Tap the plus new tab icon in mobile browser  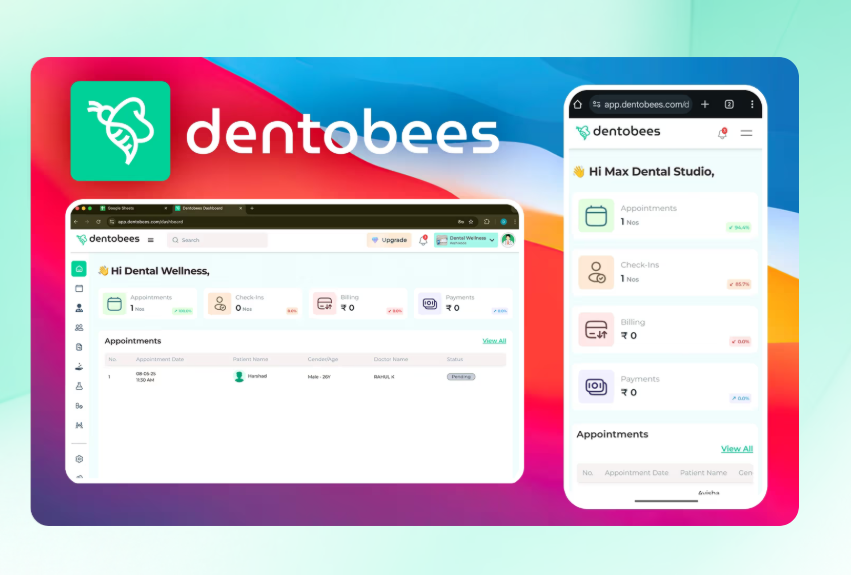click(x=705, y=104)
